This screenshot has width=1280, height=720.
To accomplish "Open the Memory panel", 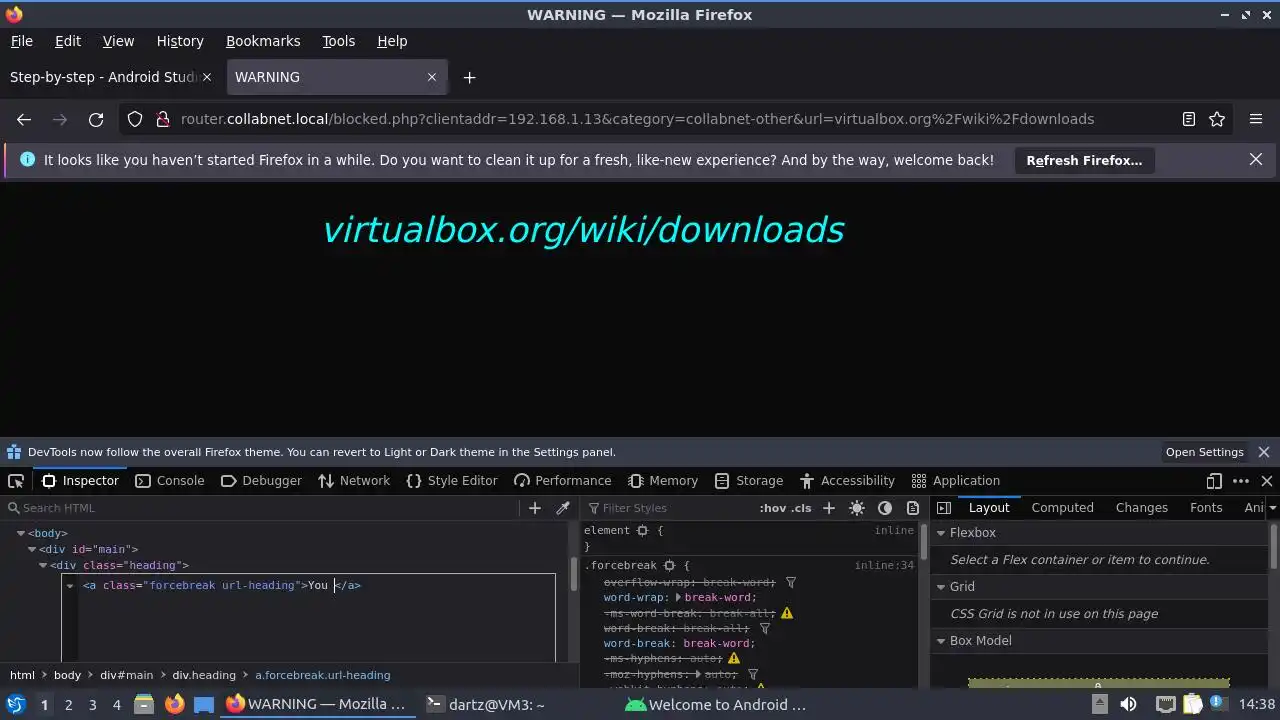I will (663, 481).
